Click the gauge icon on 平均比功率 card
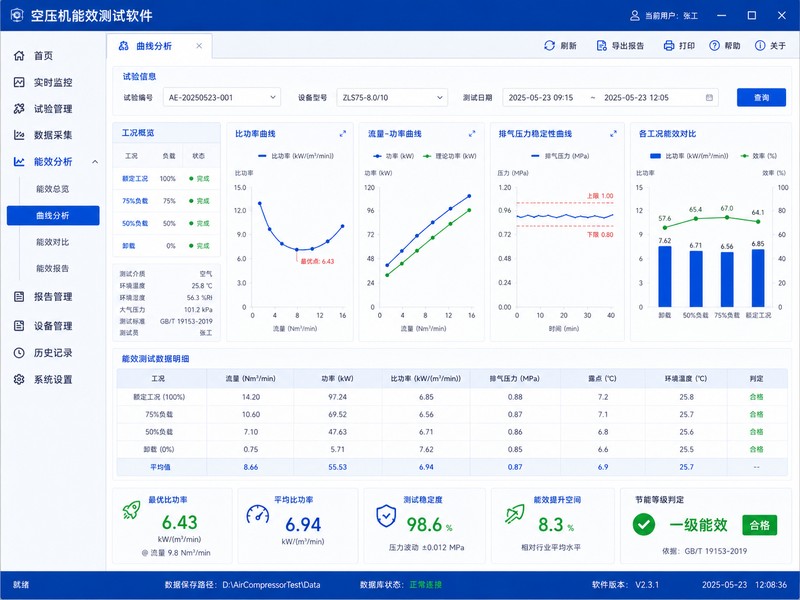Viewport: 800px width, 600px height. (257, 515)
